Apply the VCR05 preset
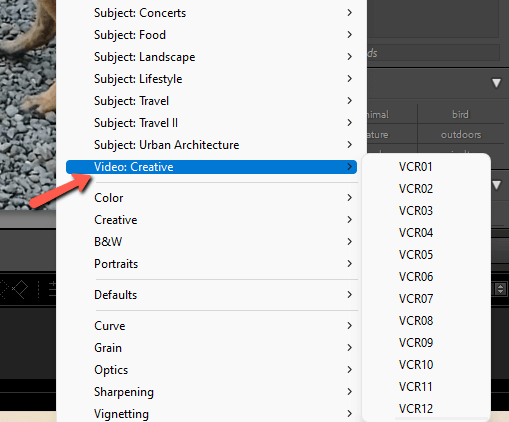This screenshot has width=509, height=422. coord(415,255)
